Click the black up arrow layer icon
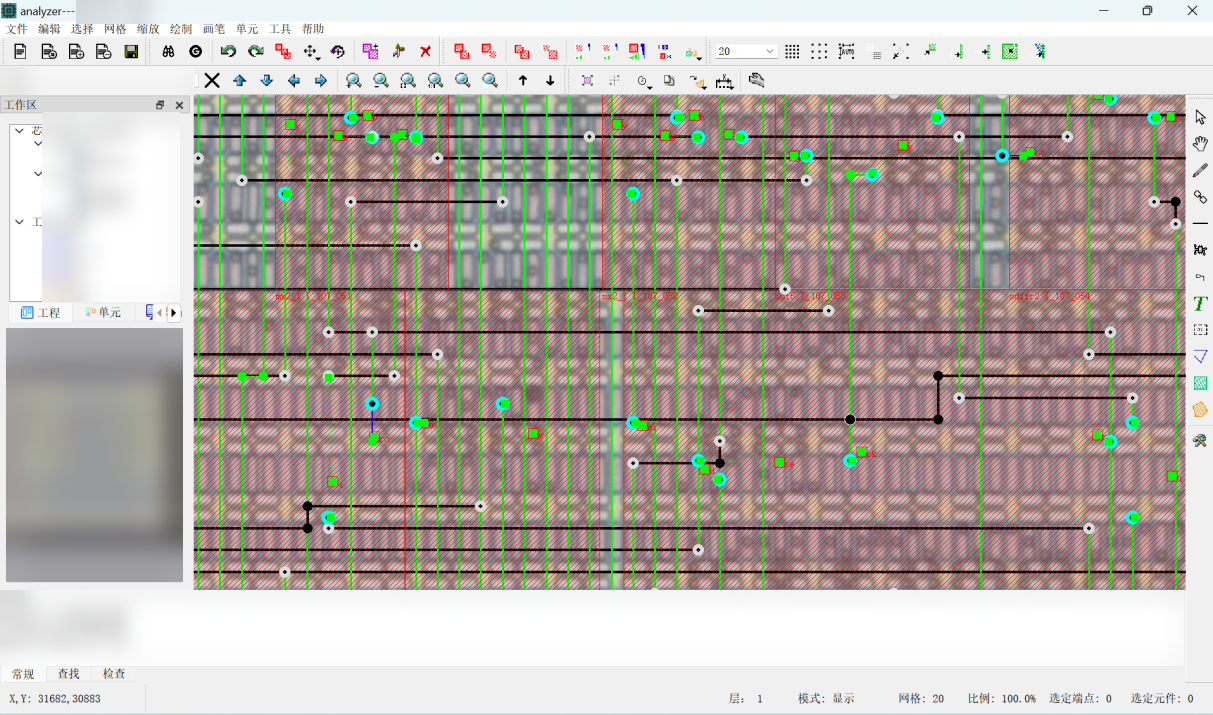1213x715 pixels. pos(523,80)
